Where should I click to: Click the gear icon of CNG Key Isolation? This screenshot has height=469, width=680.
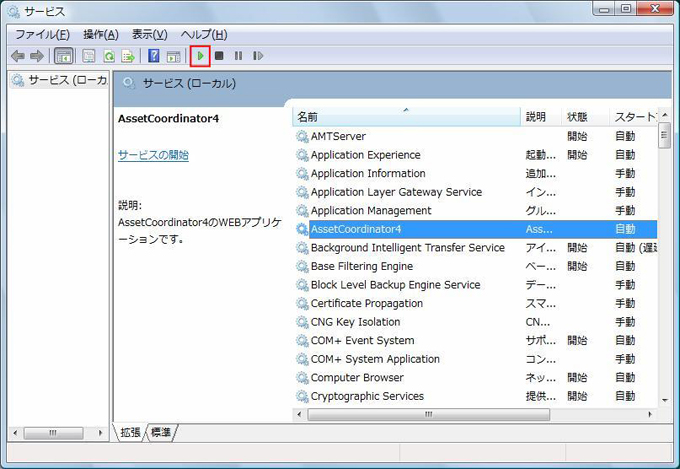(x=302, y=322)
